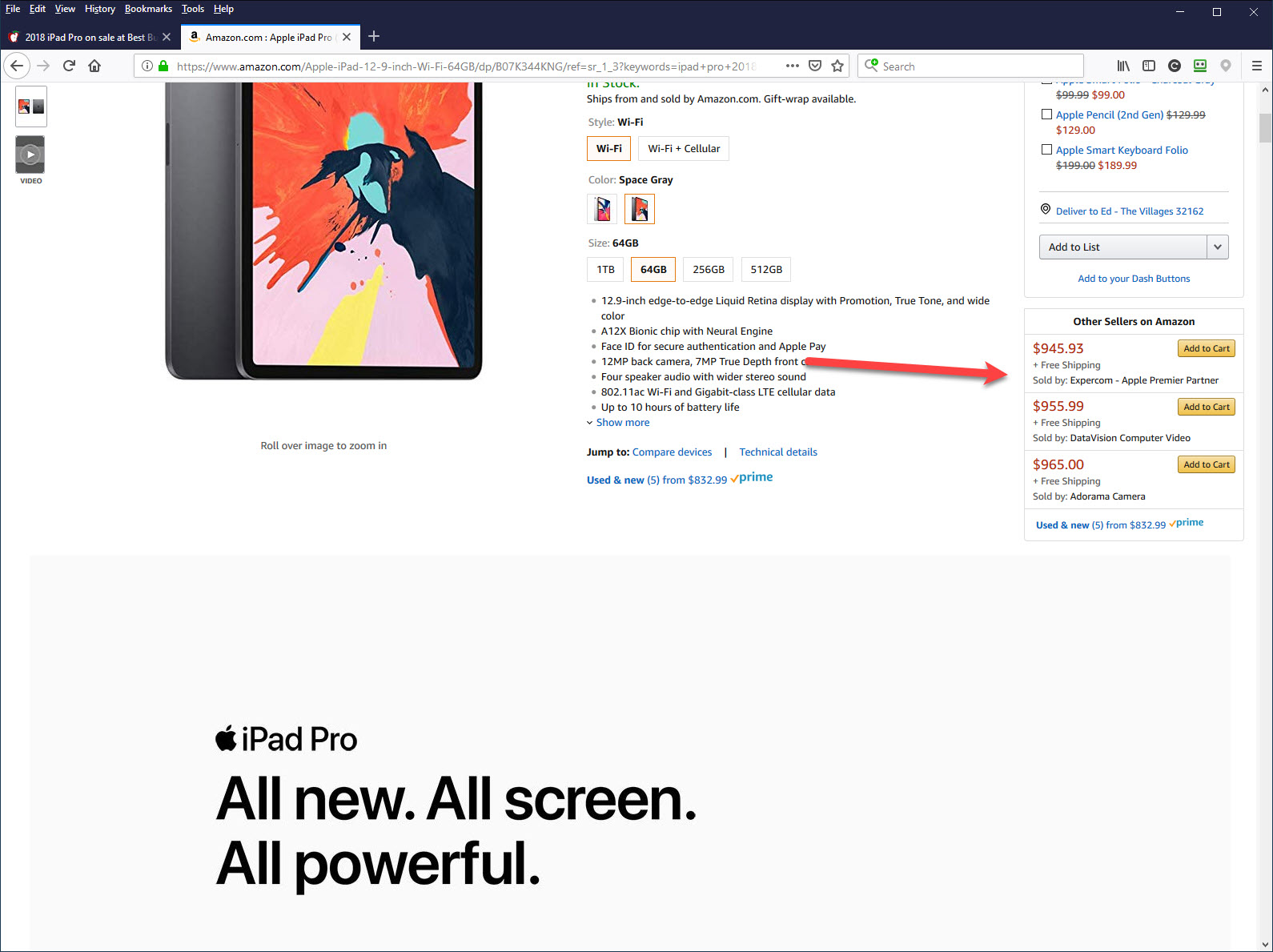Choose the 64GB size option
The height and width of the screenshot is (952, 1273).
pyautogui.click(x=653, y=269)
